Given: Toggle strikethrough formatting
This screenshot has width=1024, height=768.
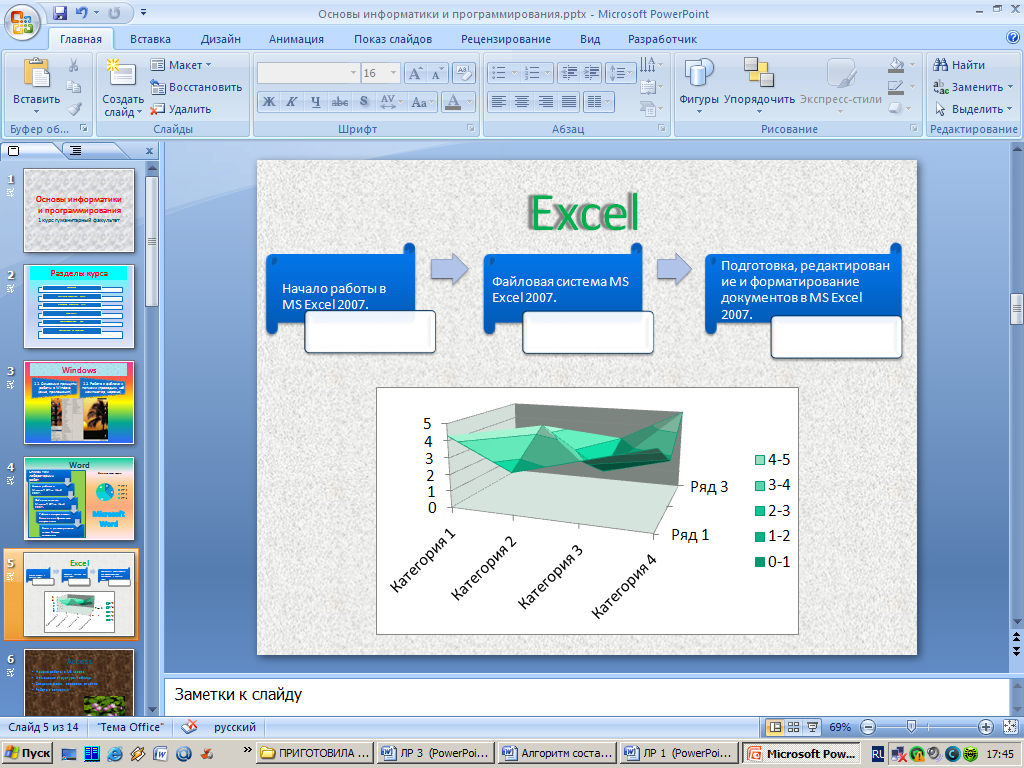Looking at the screenshot, I should click(x=340, y=102).
